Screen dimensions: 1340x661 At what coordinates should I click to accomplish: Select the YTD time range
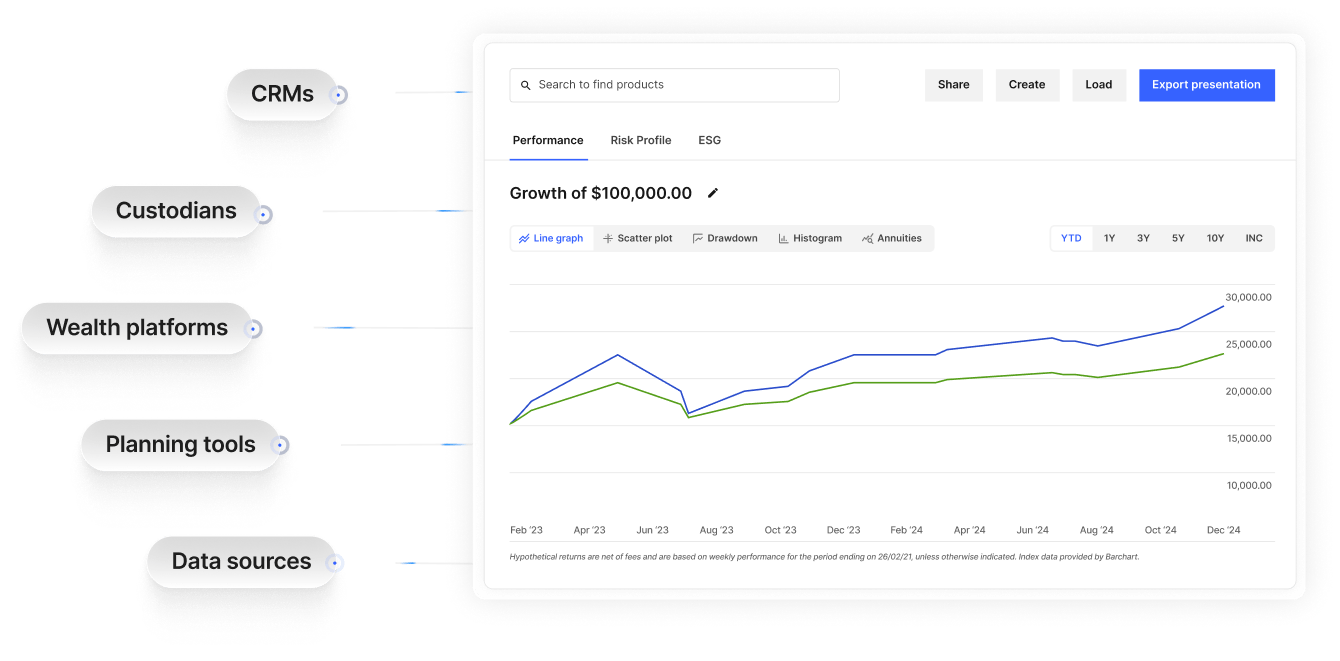(1071, 238)
